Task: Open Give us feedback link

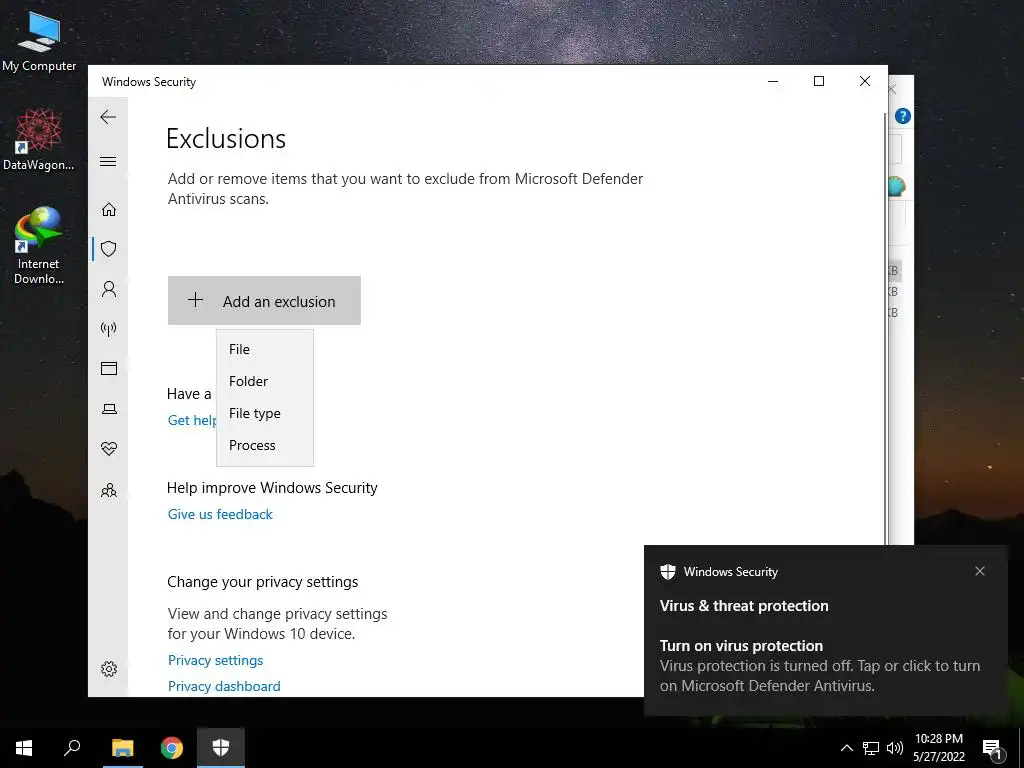Action: [220, 515]
